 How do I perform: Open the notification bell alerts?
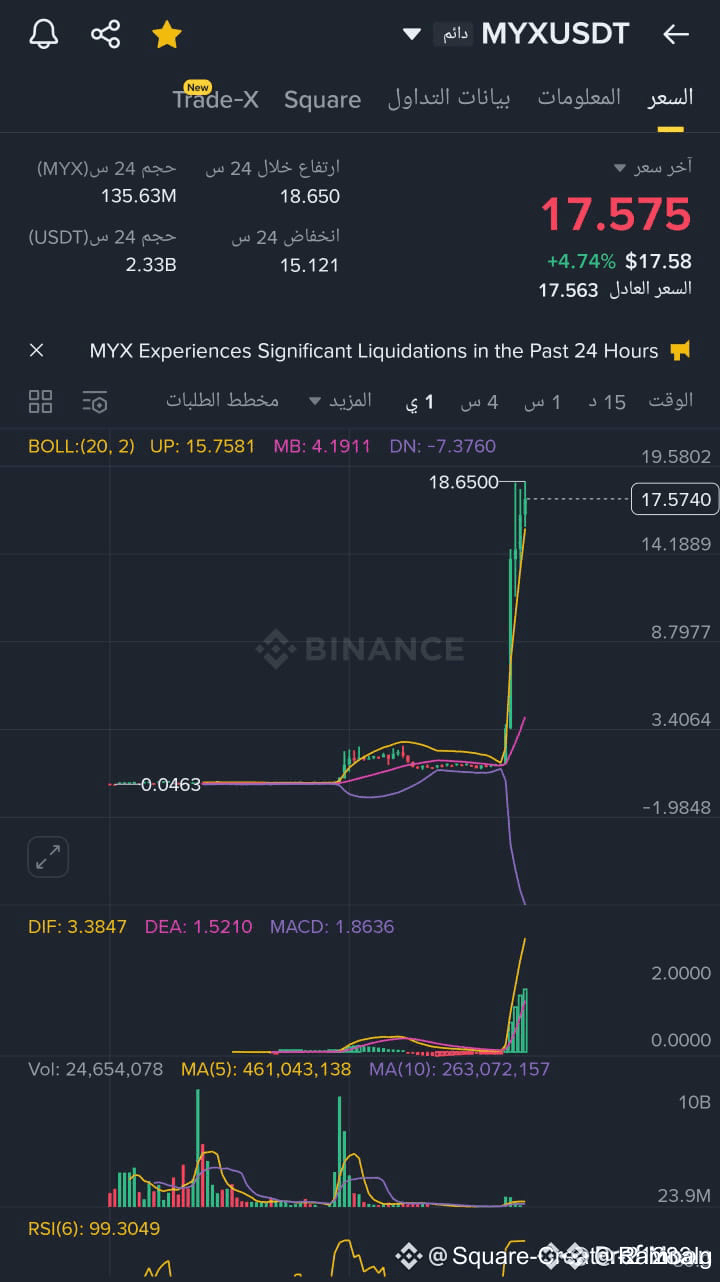43,35
